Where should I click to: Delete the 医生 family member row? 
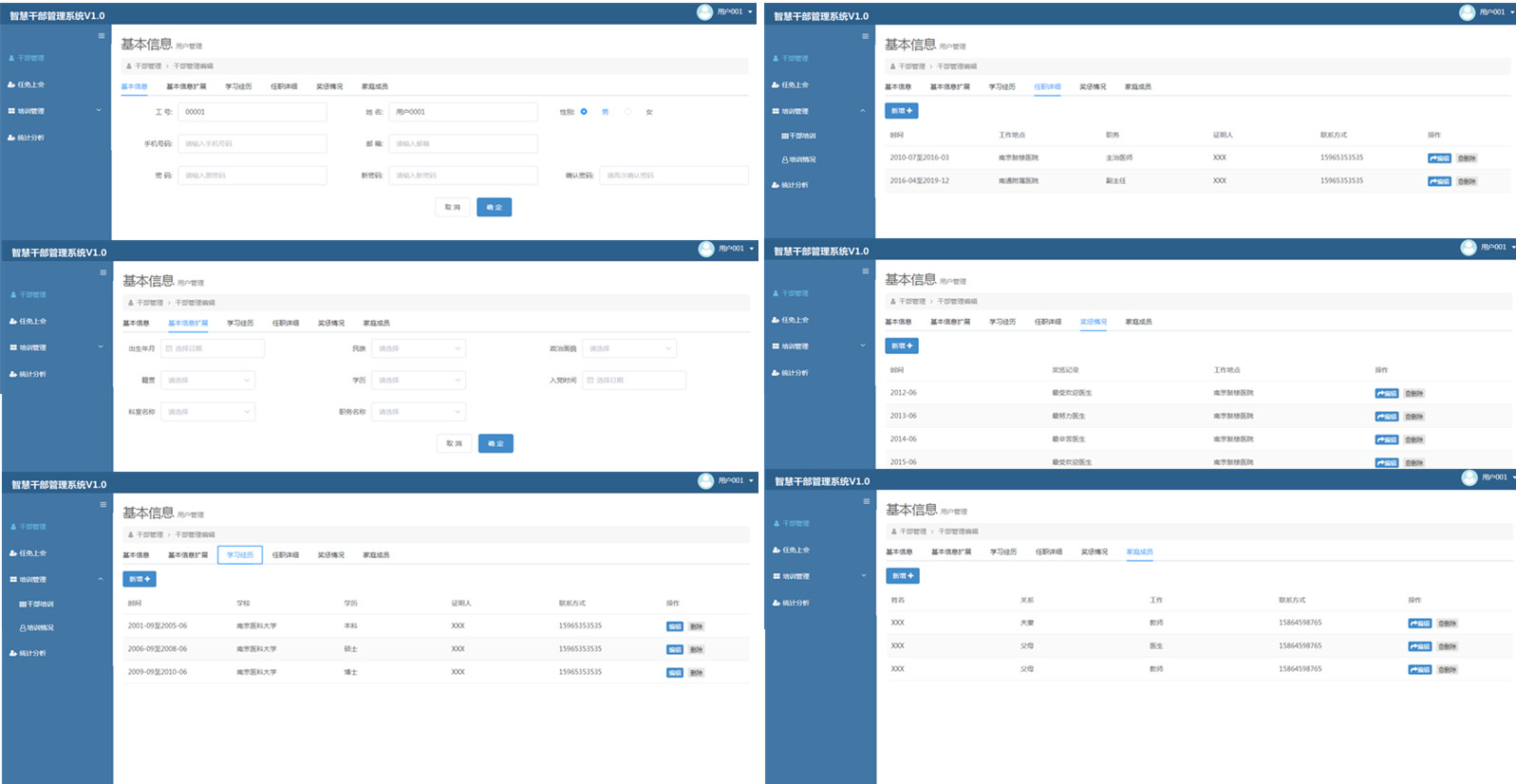pos(1447,646)
